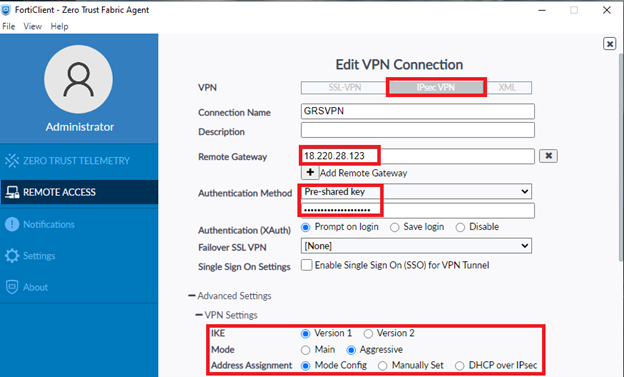Click the vertical scrollbar of the panel
Image resolution: width=624 pixels, height=377 pixels.
point(621,157)
